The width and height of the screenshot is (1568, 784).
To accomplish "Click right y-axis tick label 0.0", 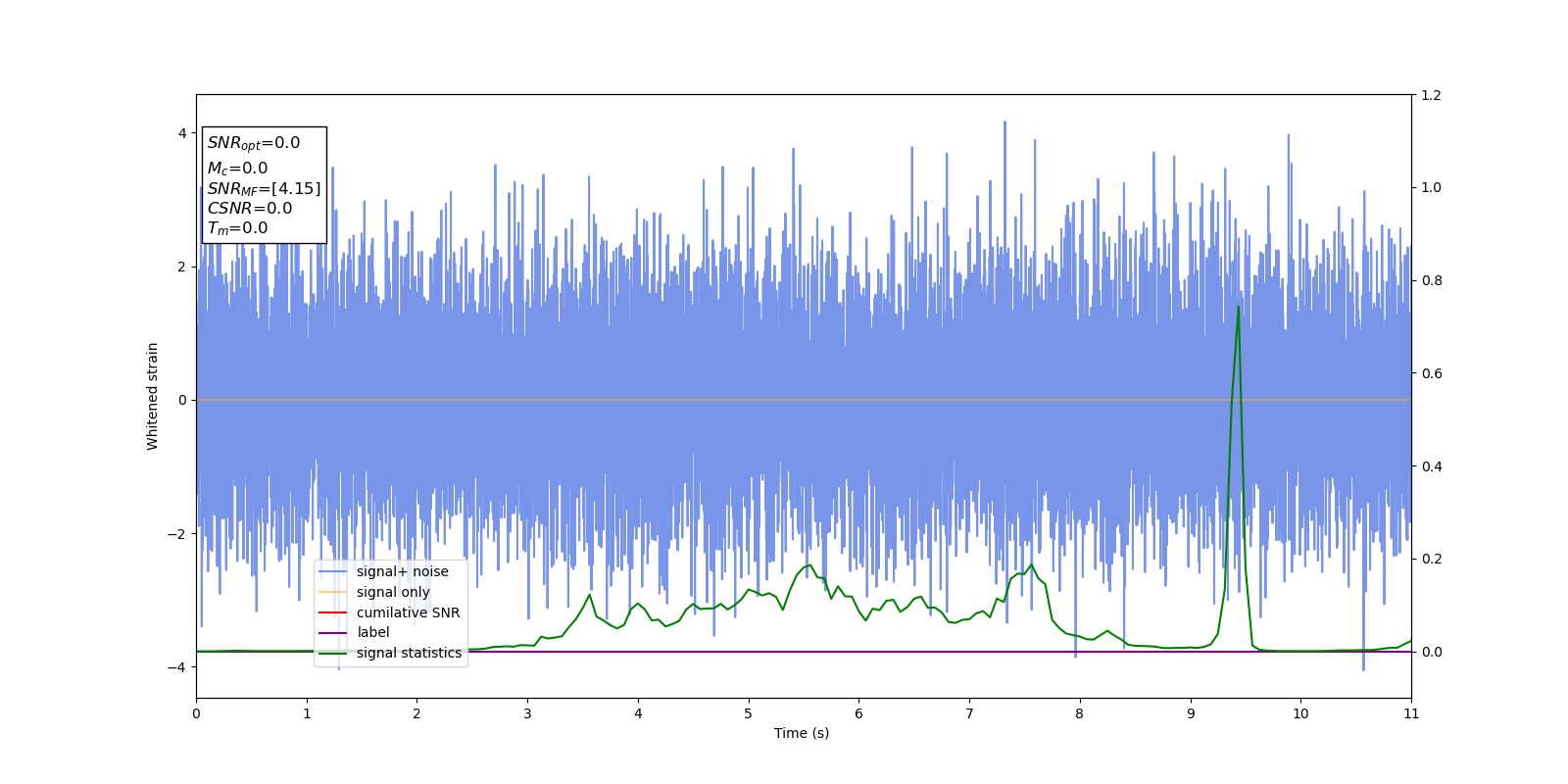I will [x=1431, y=652].
